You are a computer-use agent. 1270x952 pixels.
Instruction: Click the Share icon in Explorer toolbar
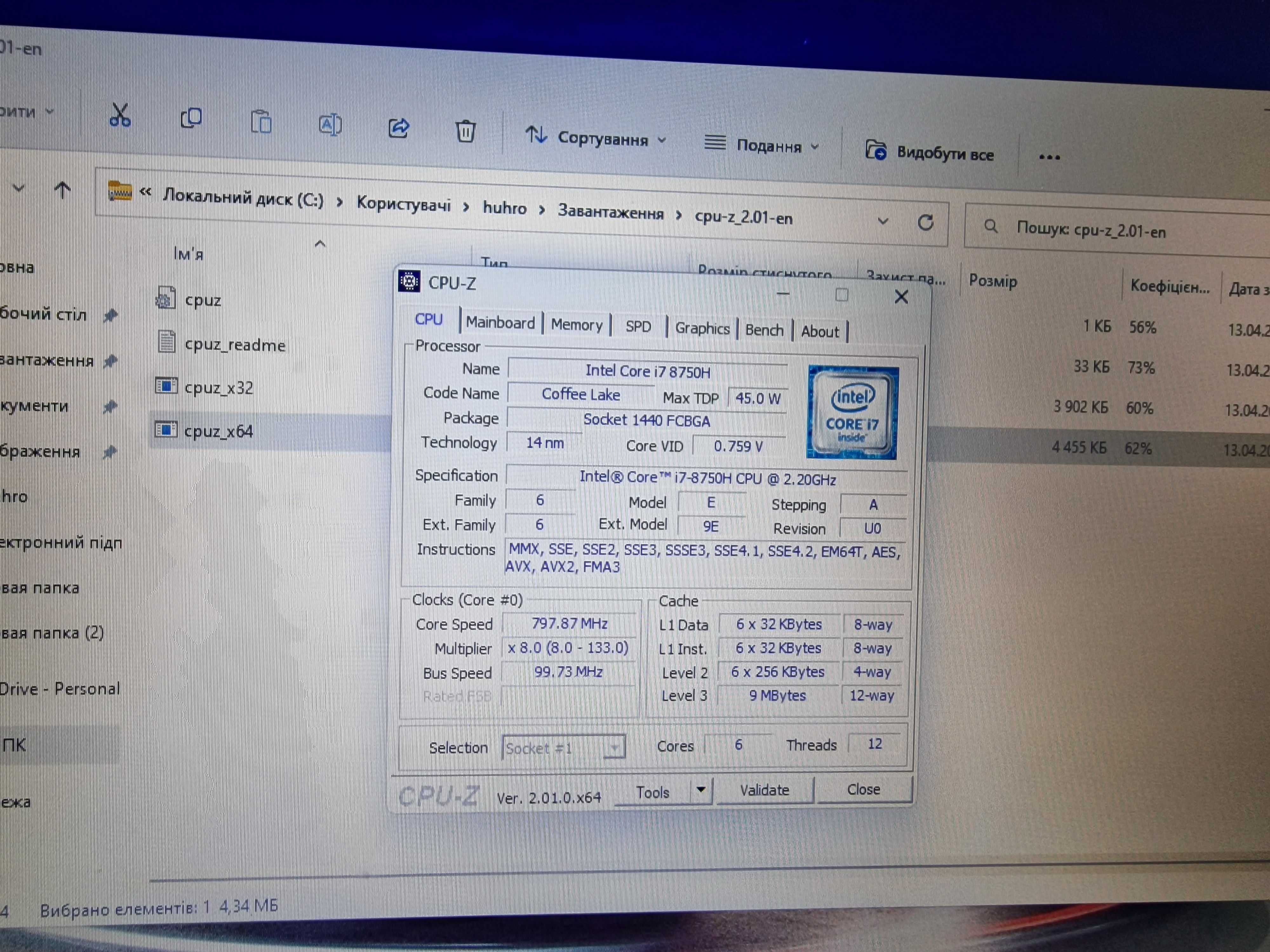399,127
